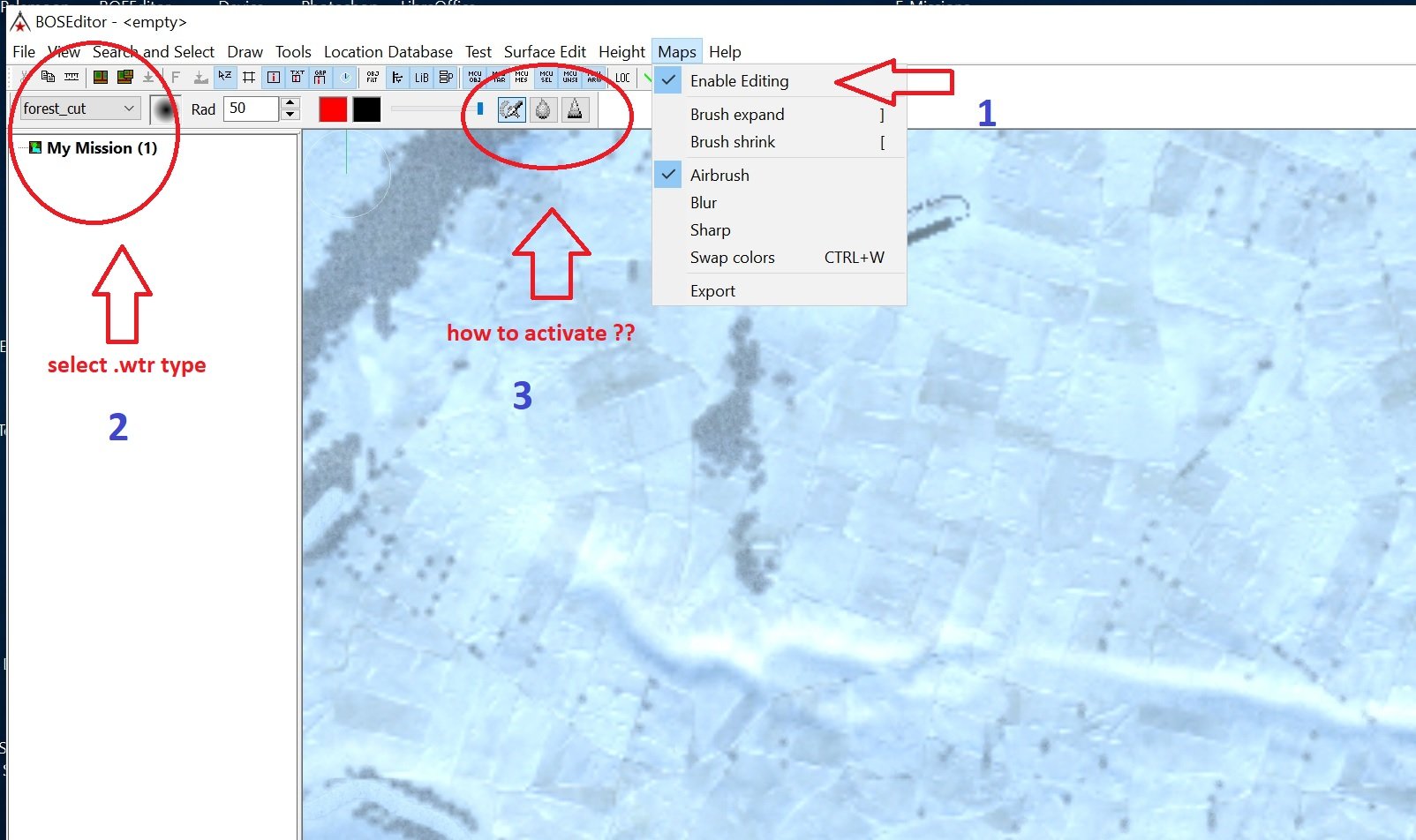Click the clock icon in the toolbar
This screenshot has height=840, width=1416.
345,78
